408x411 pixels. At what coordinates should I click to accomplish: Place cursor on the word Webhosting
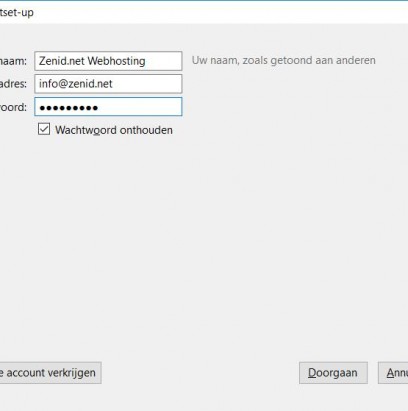[116, 61]
